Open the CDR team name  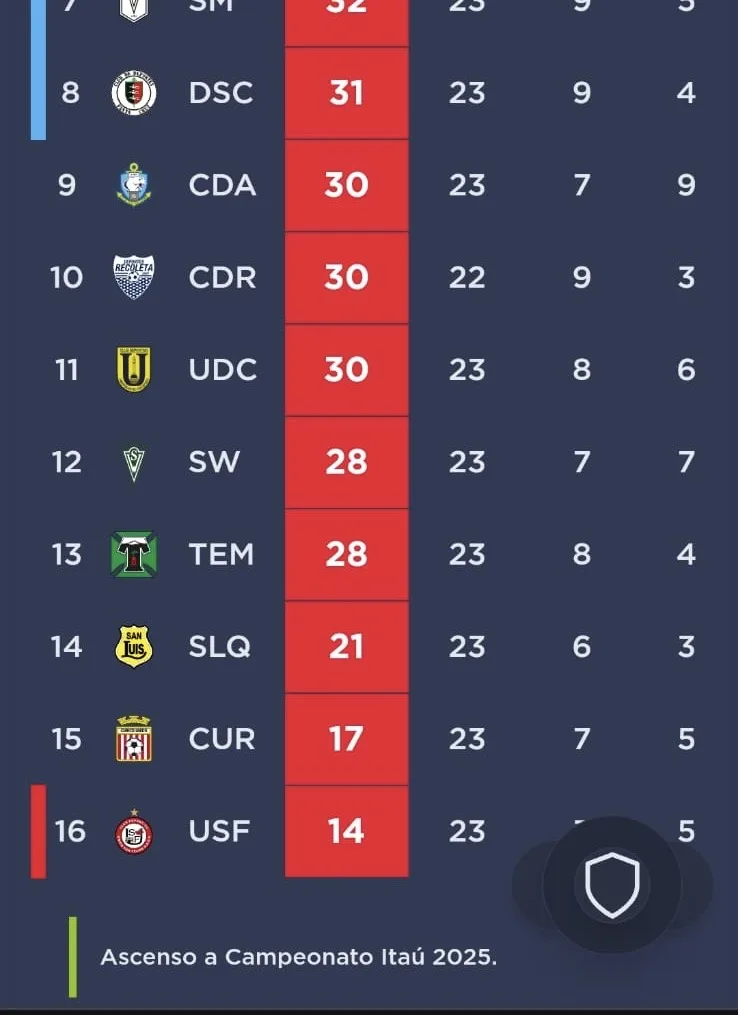(222, 278)
